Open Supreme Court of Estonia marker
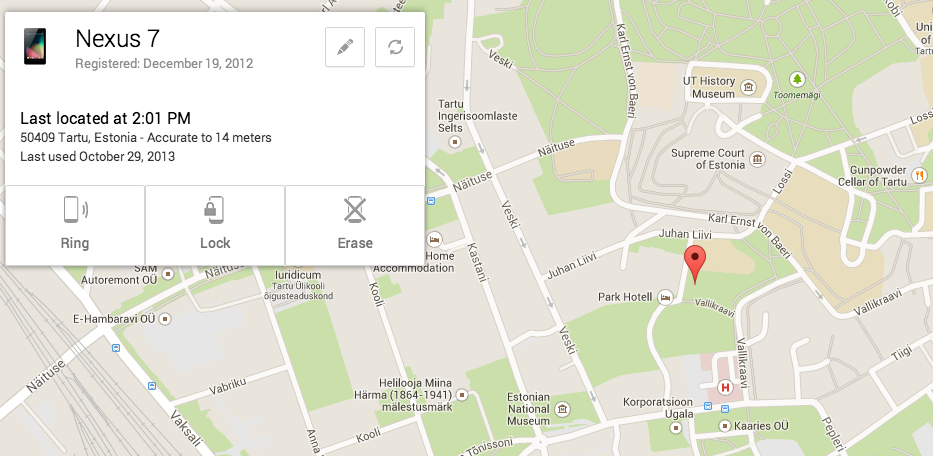This screenshot has width=933, height=456. [x=757, y=159]
